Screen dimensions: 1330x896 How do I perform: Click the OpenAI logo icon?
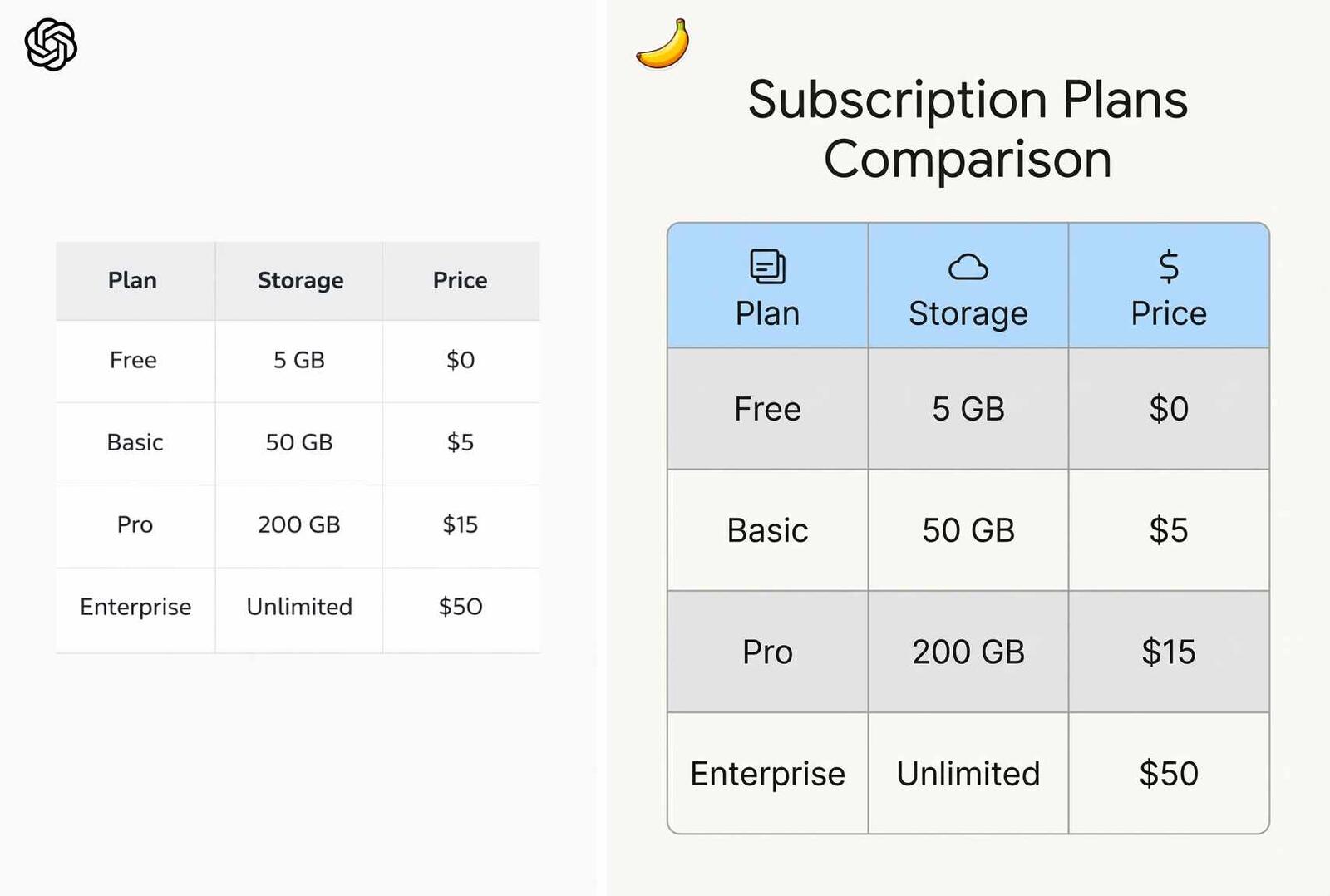[x=51, y=45]
